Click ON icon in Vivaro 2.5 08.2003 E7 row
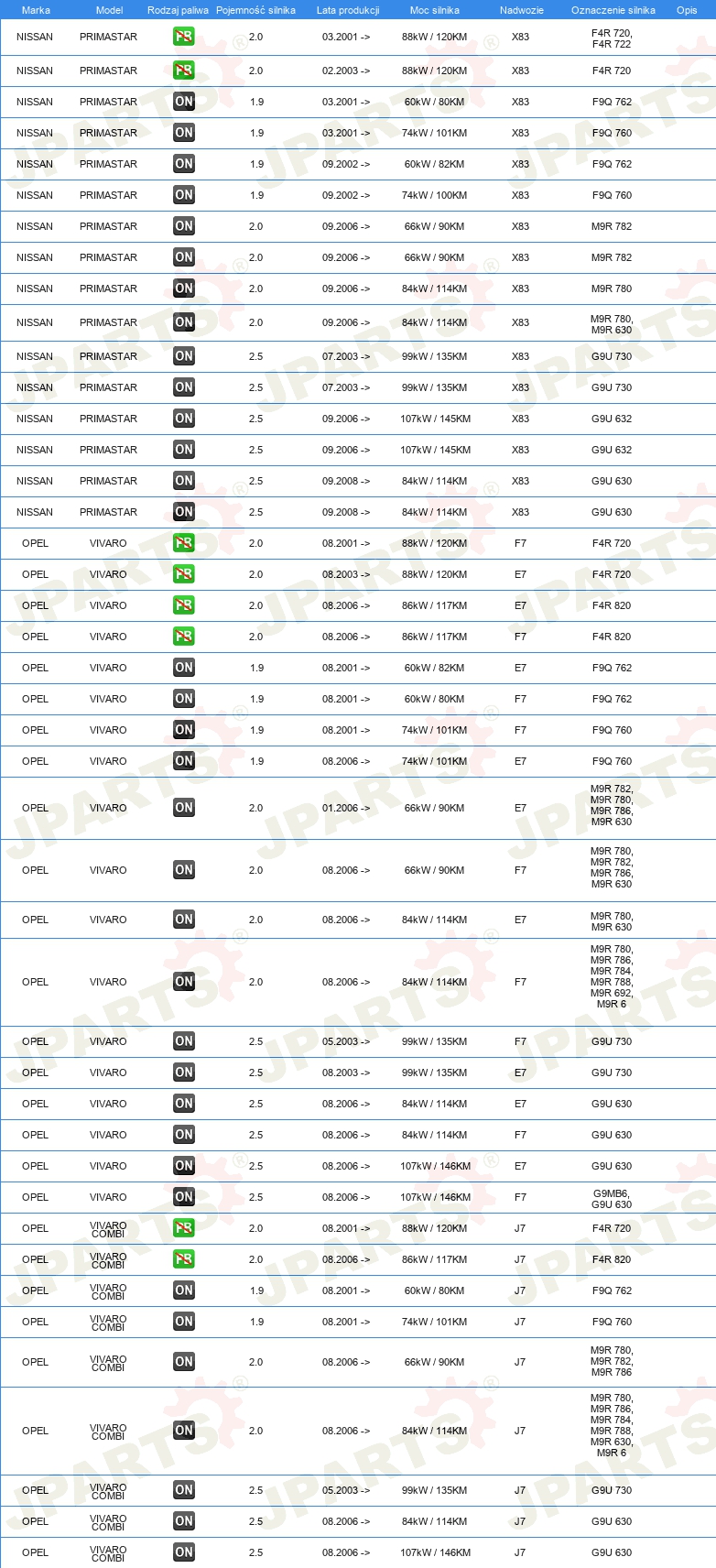This screenshot has width=716, height=1568. pyautogui.click(x=184, y=1073)
